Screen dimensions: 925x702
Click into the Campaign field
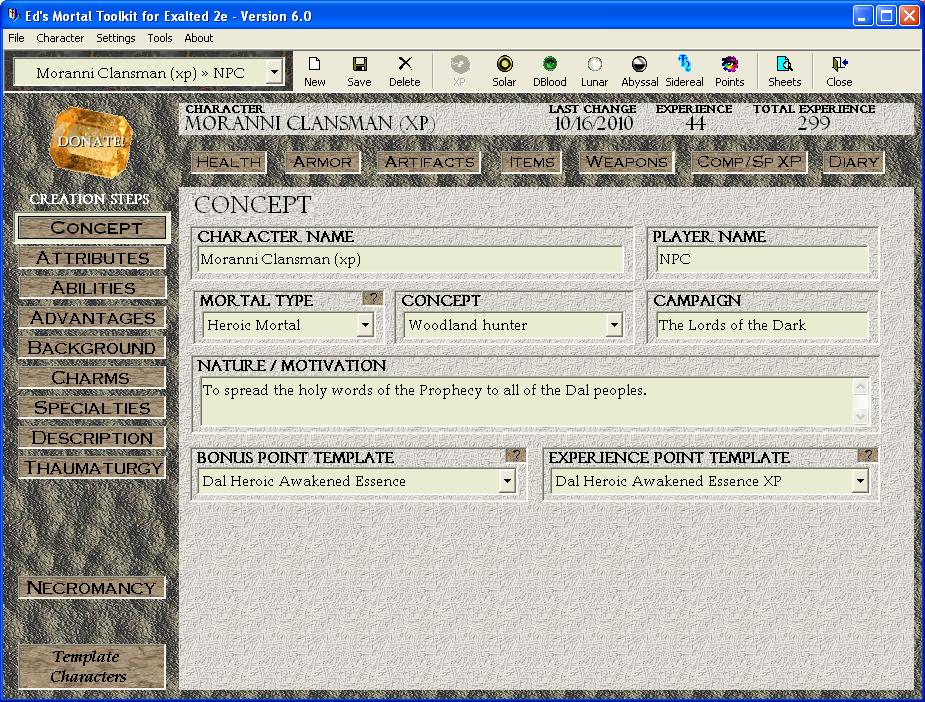tap(762, 325)
